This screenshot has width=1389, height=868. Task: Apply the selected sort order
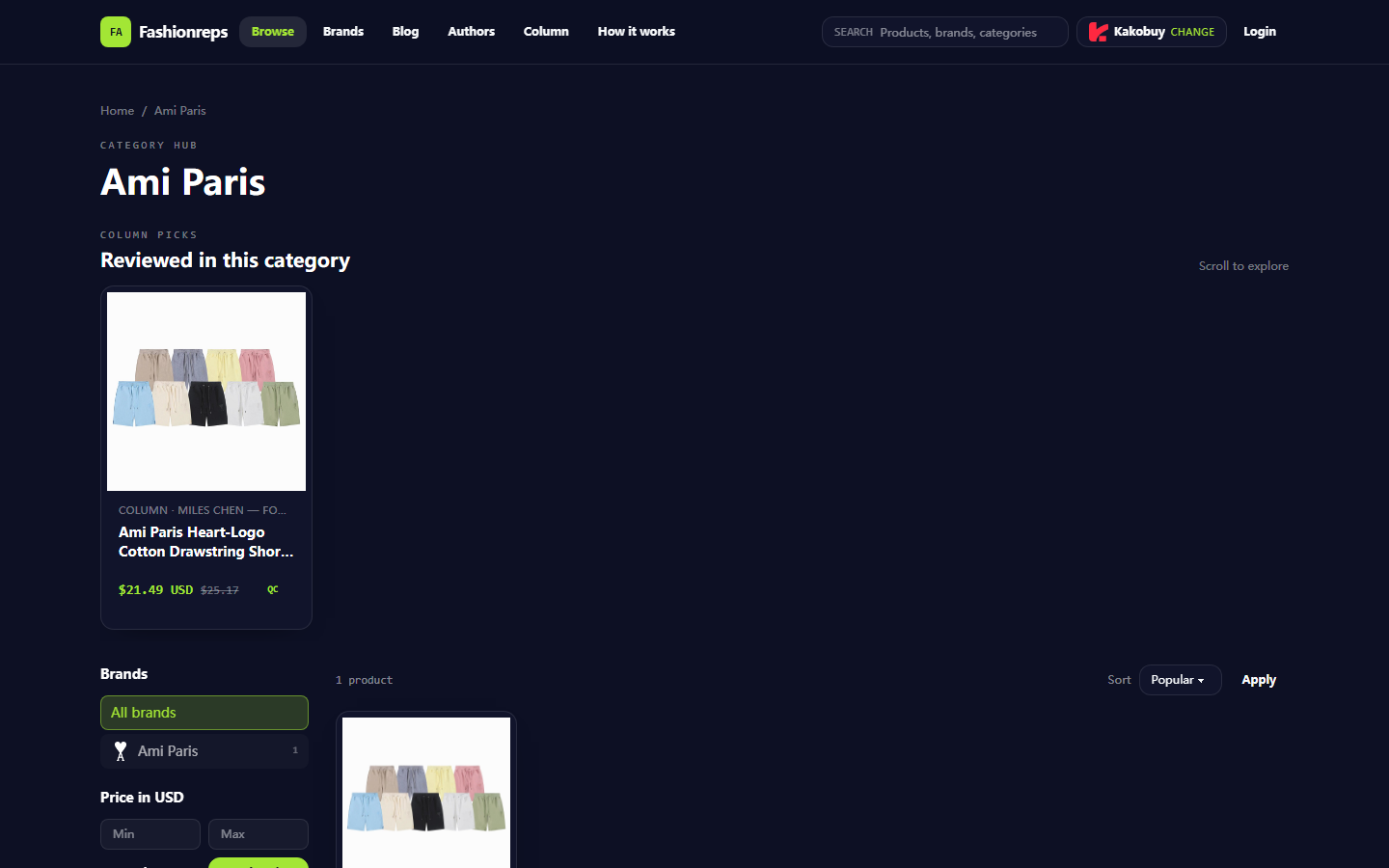coord(1259,680)
